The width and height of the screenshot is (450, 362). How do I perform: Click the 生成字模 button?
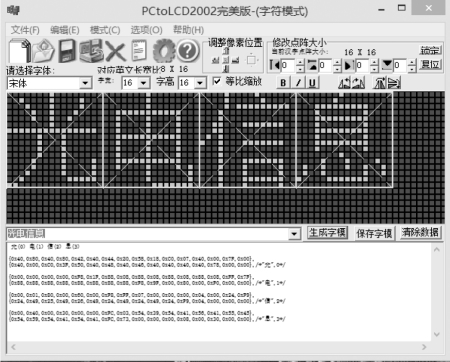pyautogui.click(x=327, y=233)
